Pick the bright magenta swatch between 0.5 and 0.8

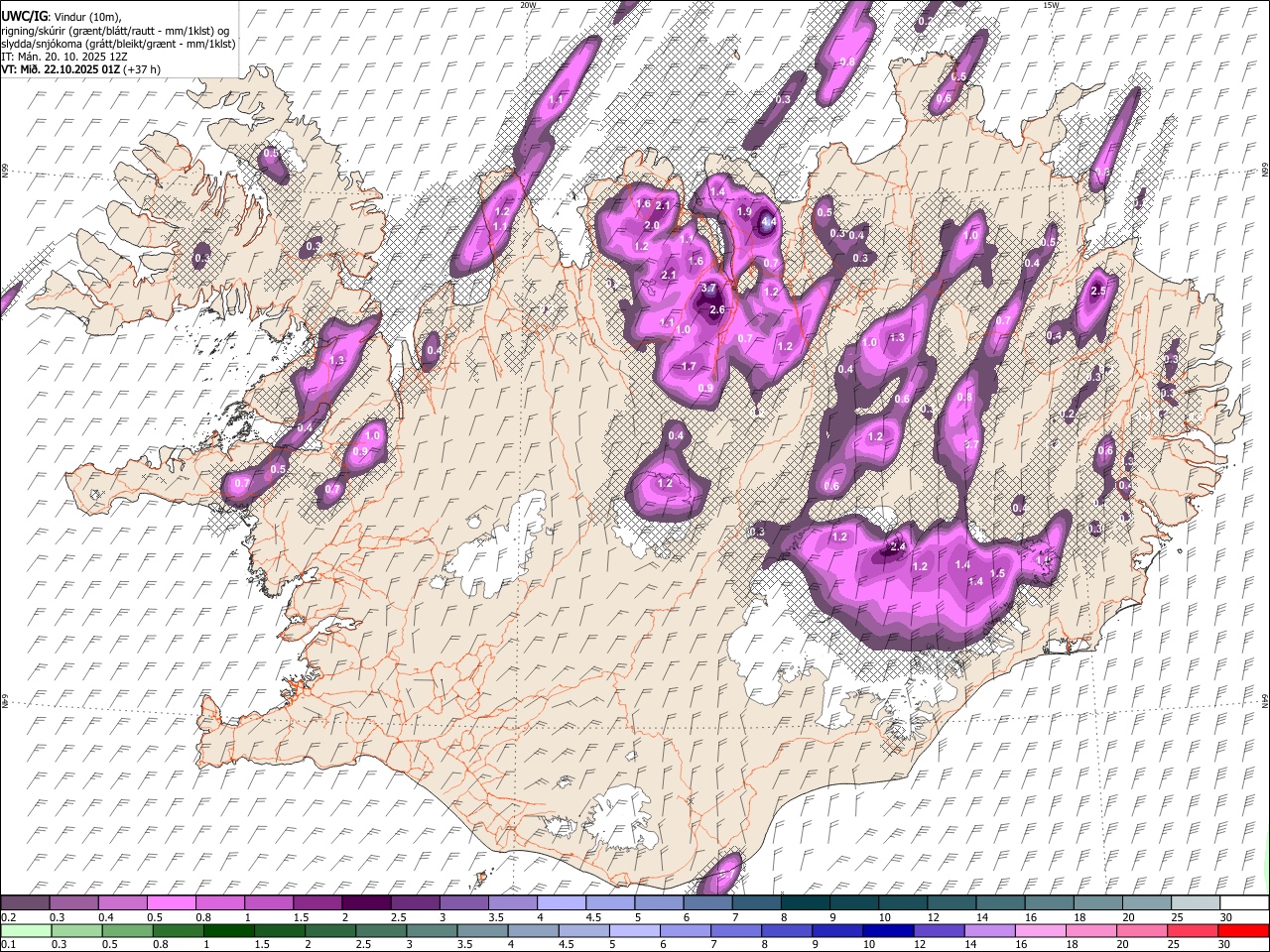[171, 903]
